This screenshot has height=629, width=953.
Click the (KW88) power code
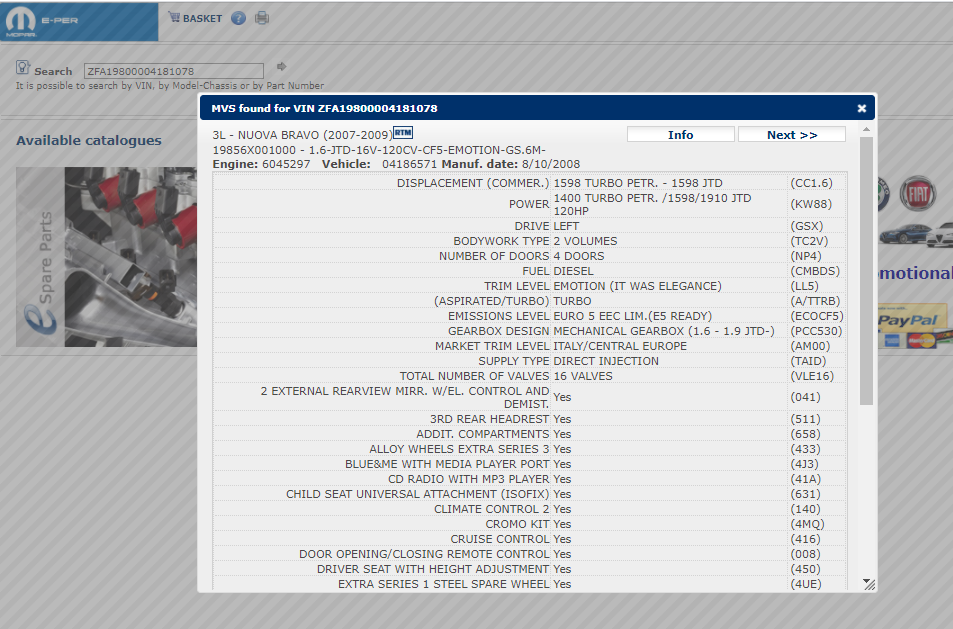click(x=811, y=204)
